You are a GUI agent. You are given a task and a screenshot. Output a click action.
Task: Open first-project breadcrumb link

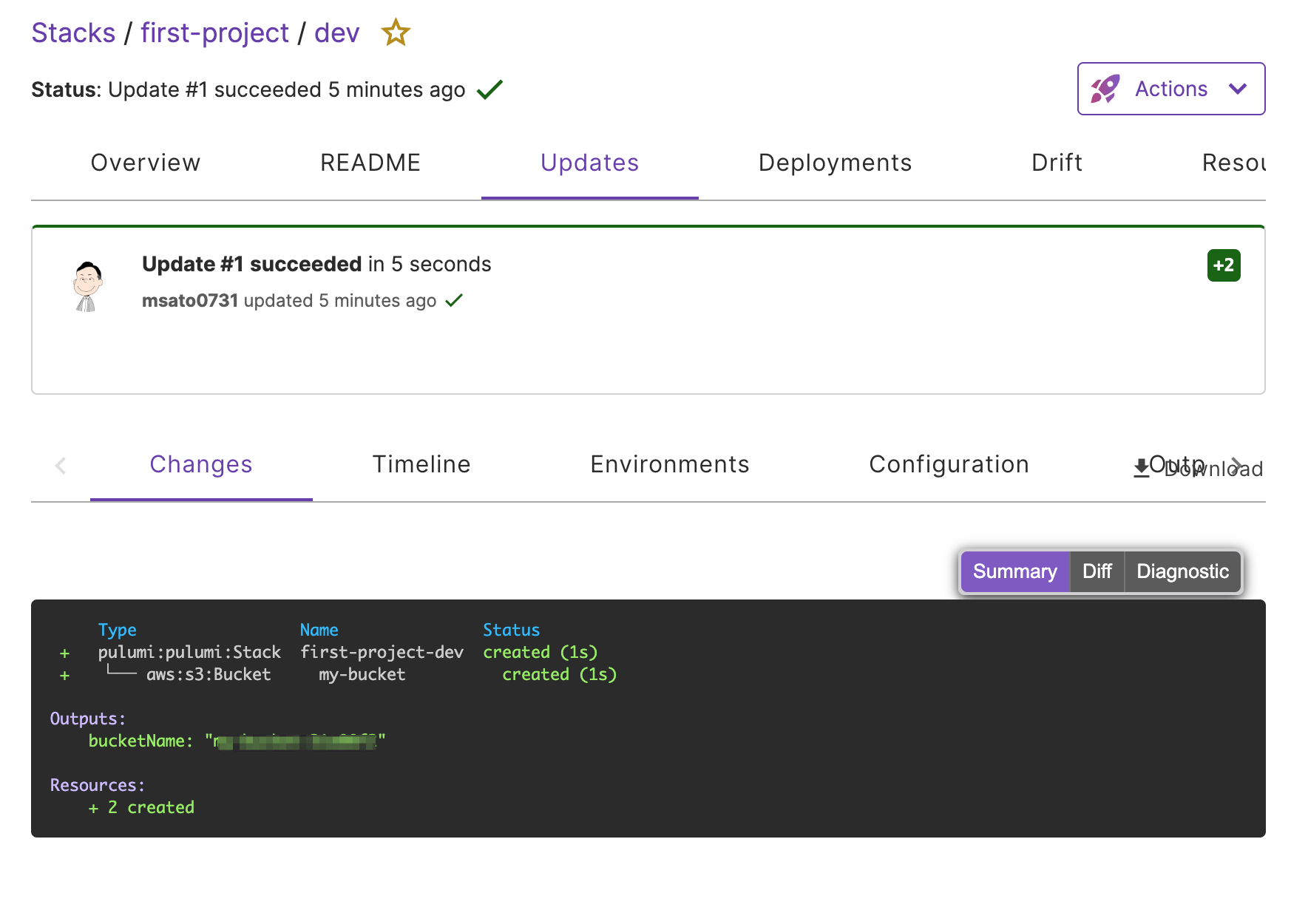coord(214,33)
